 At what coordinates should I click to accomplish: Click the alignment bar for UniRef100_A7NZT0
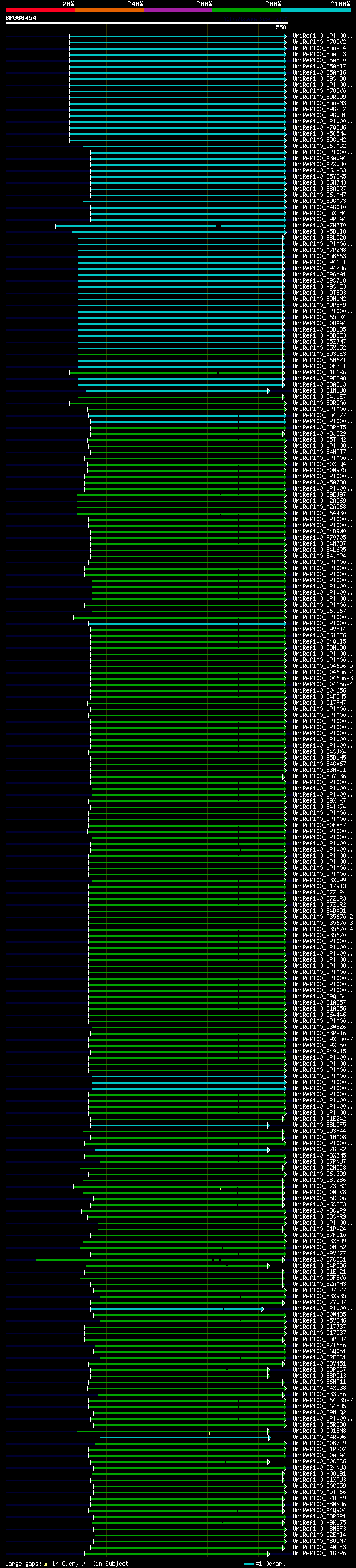click(x=170, y=226)
